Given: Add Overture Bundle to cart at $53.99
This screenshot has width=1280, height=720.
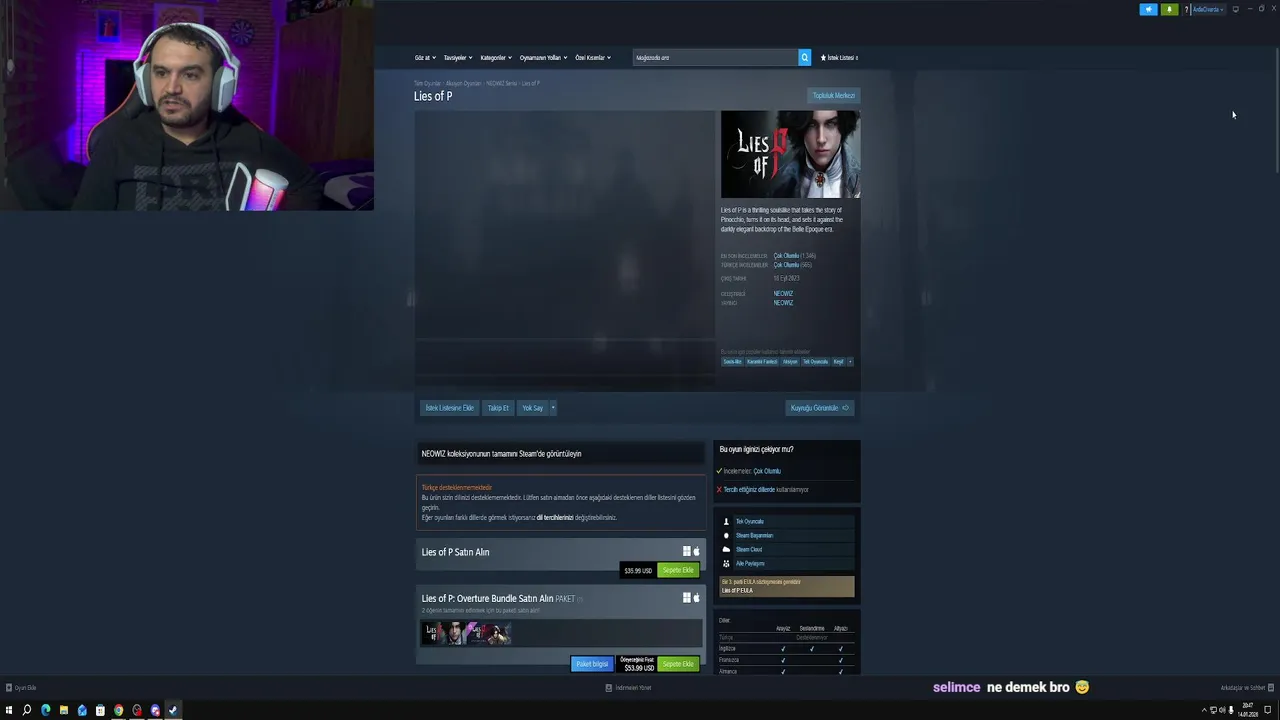Looking at the screenshot, I should [x=678, y=664].
